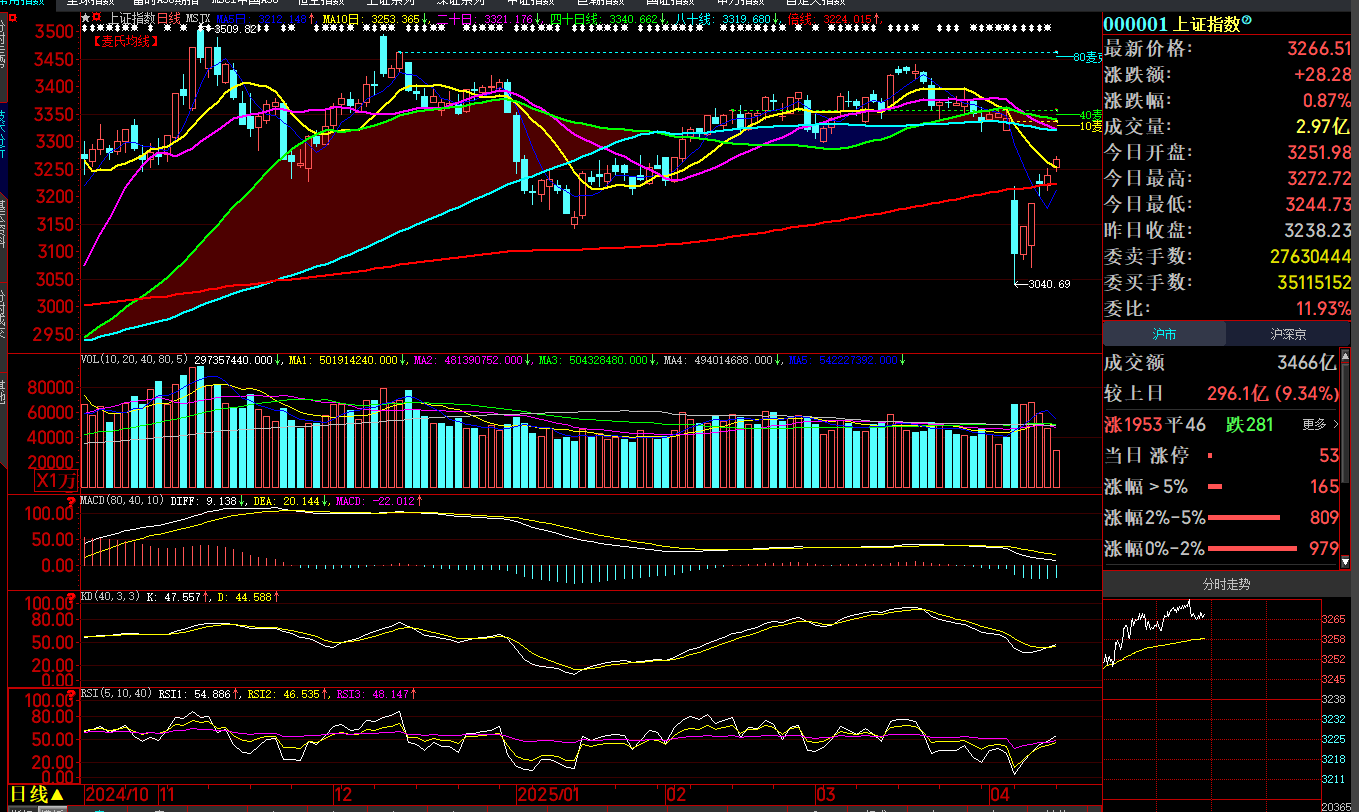Click the 【麦氏均线】 indicator label
Screen dimensions: 1359x812
[x=125, y=41]
